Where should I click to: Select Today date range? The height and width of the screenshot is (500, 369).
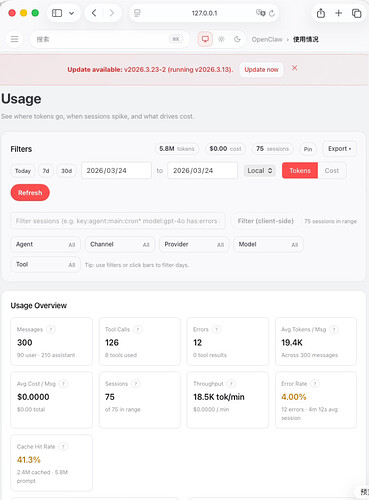pos(23,171)
